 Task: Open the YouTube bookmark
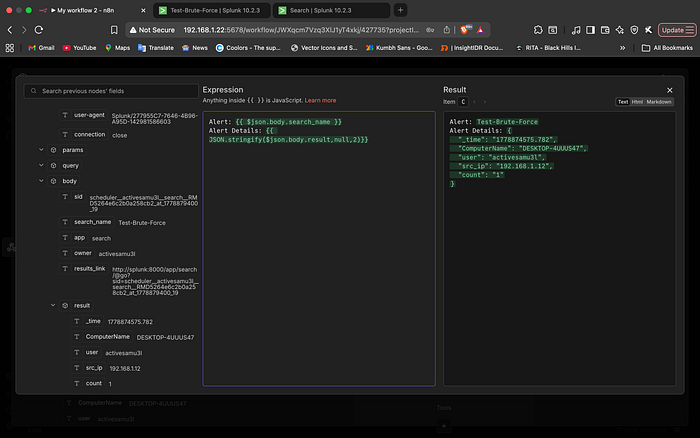[79, 48]
